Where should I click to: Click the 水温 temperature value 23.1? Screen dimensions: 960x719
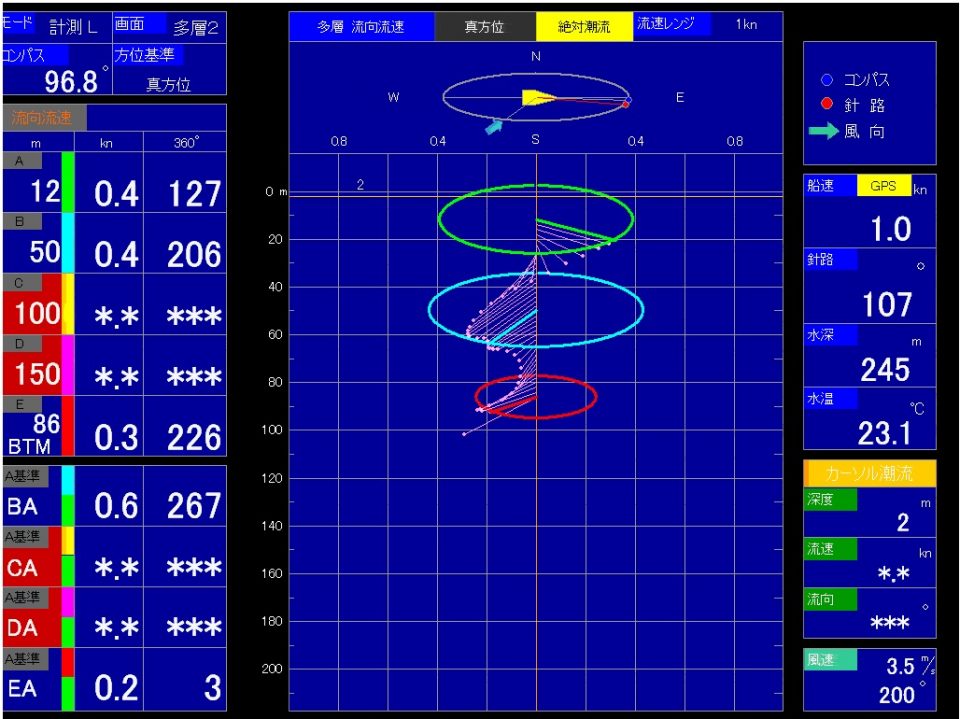(x=884, y=433)
